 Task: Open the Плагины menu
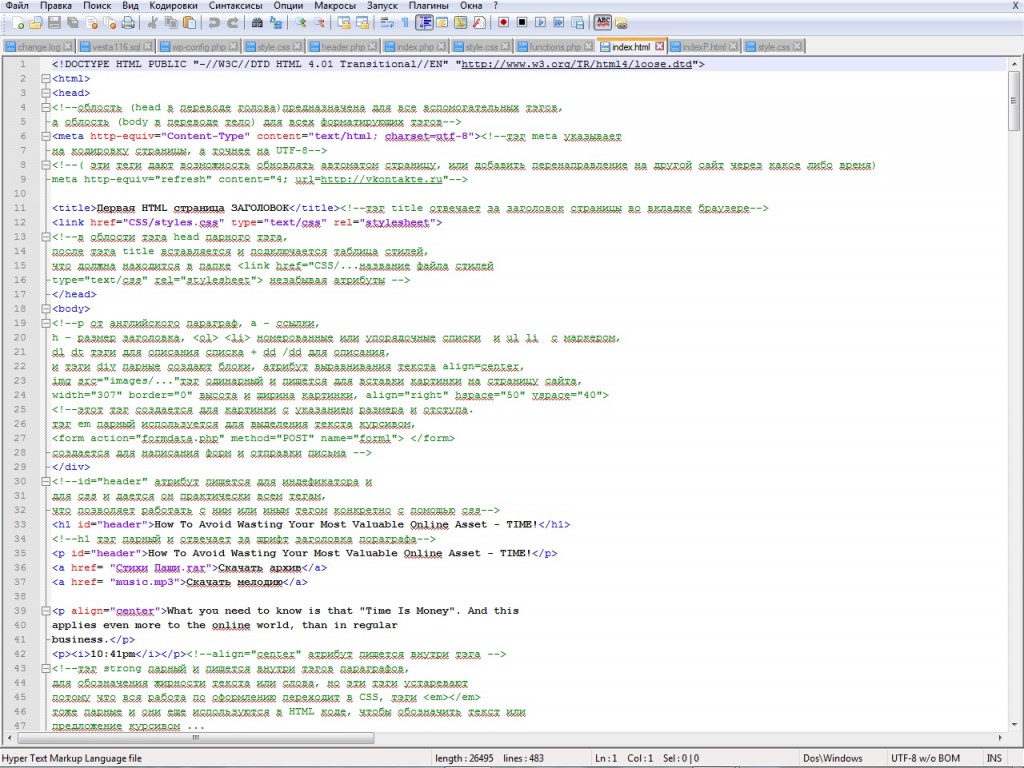pyautogui.click(x=428, y=5)
